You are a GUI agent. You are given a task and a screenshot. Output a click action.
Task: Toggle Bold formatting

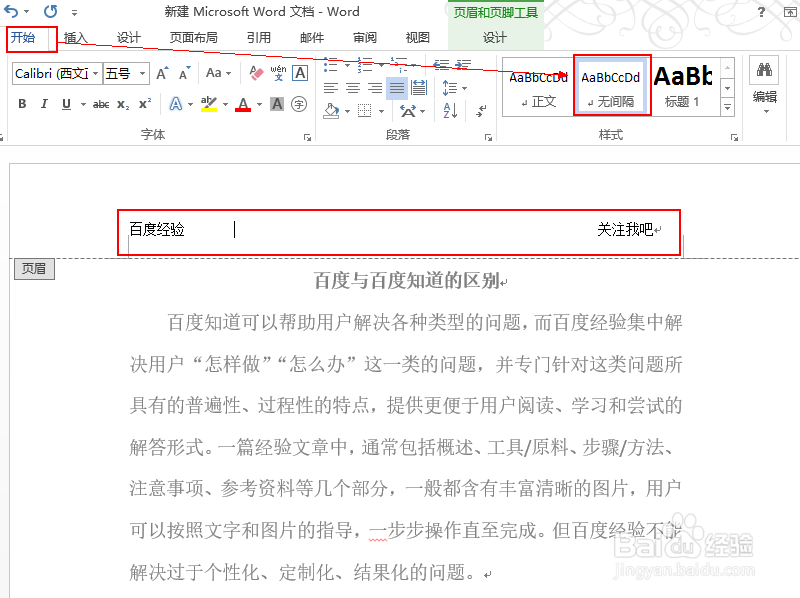(x=22, y=104)
